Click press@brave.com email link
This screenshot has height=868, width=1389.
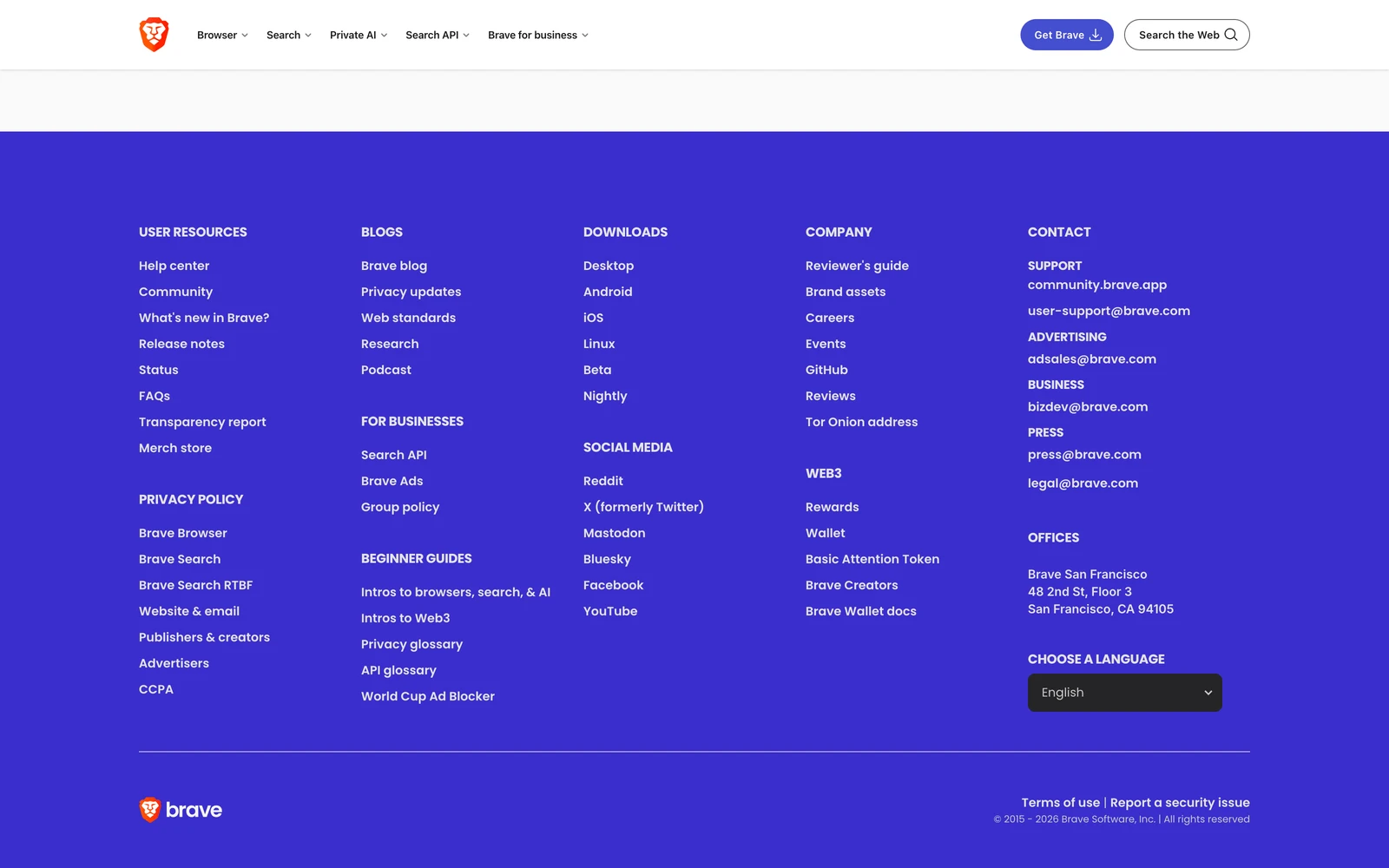[1084, 455]
